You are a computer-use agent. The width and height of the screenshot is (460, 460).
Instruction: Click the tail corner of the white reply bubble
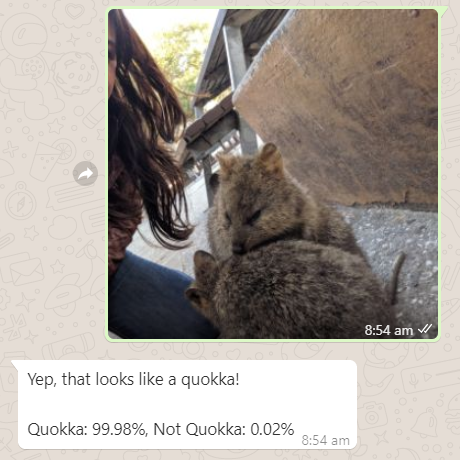(15, 365)
